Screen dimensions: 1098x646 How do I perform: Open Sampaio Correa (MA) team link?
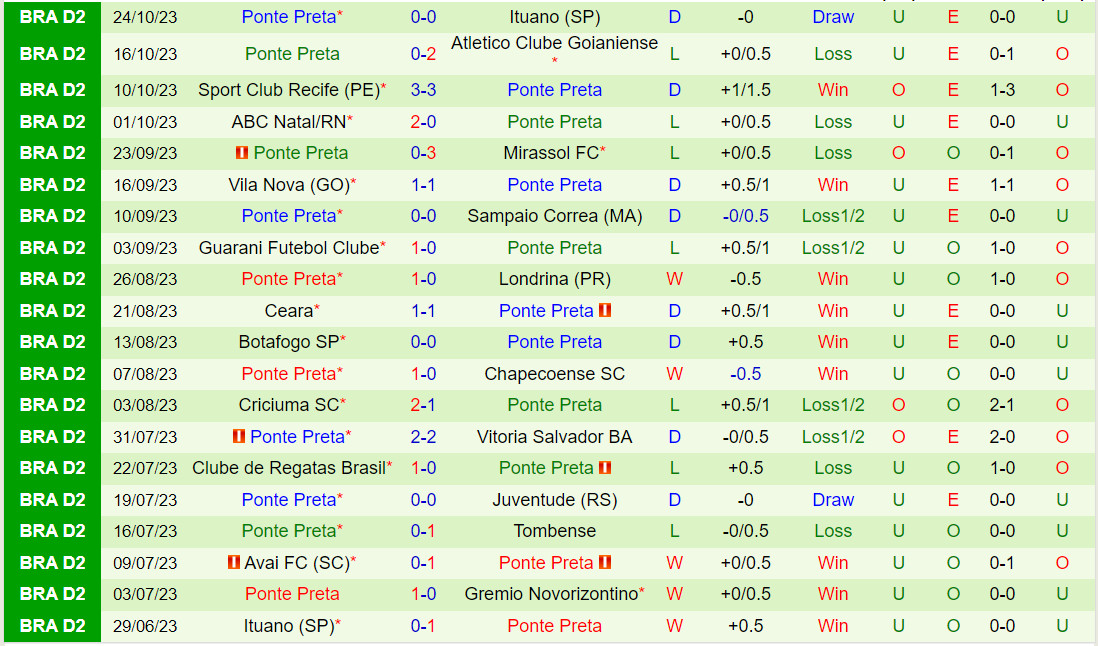click(x=554, y=216)
